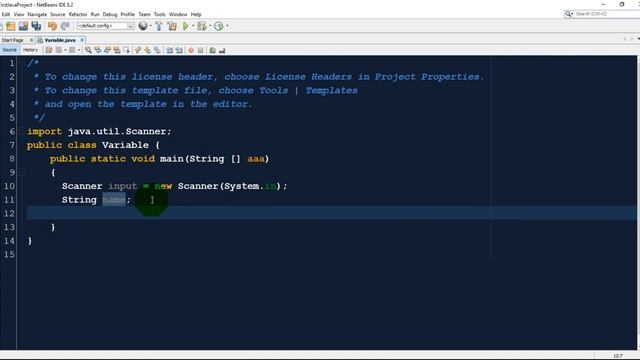This screenshot has height=360, width=640.
Task: Open the Profile Project dropdown arrow
Action: 227,26
